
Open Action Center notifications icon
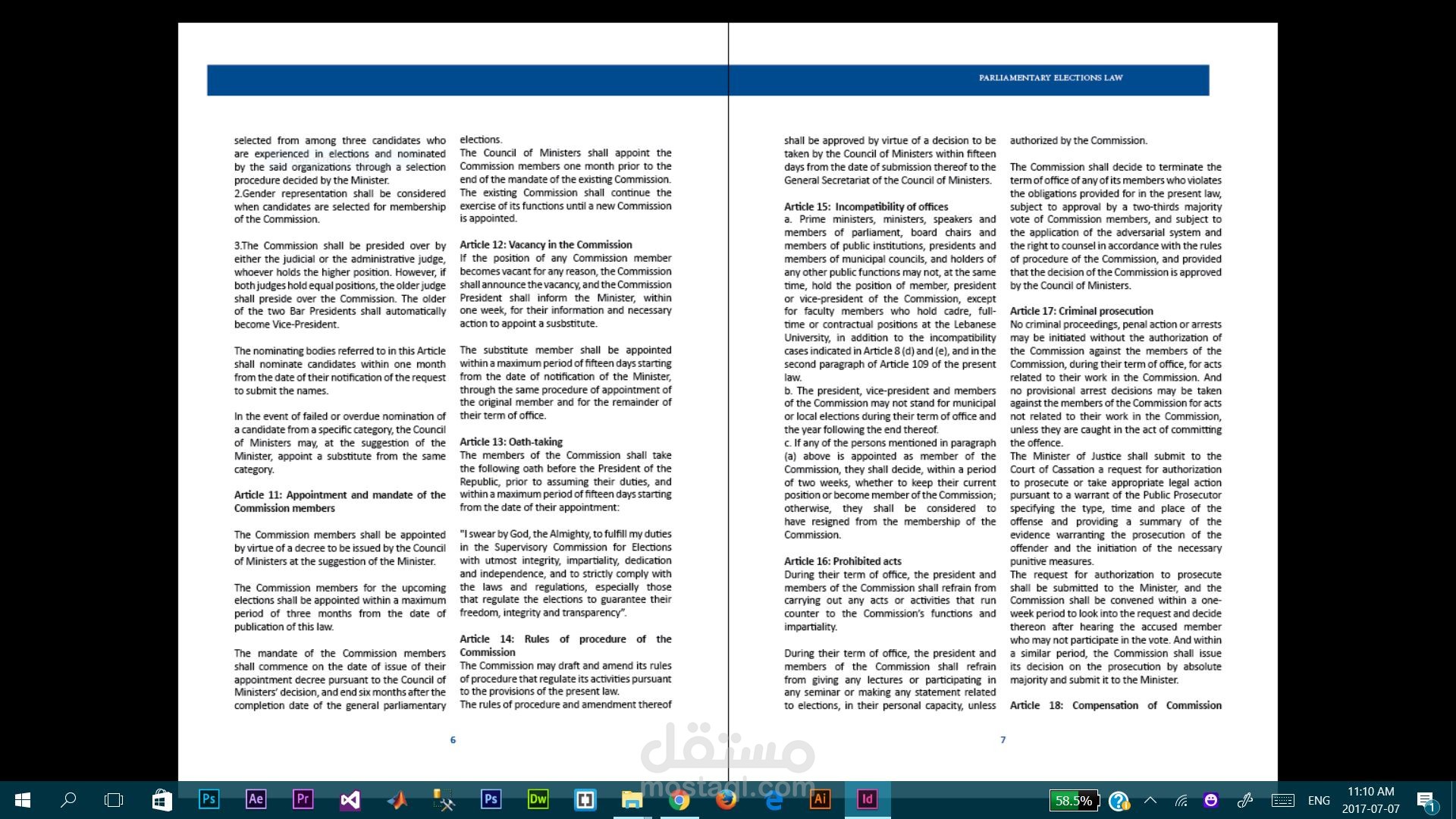(1426, 800)
